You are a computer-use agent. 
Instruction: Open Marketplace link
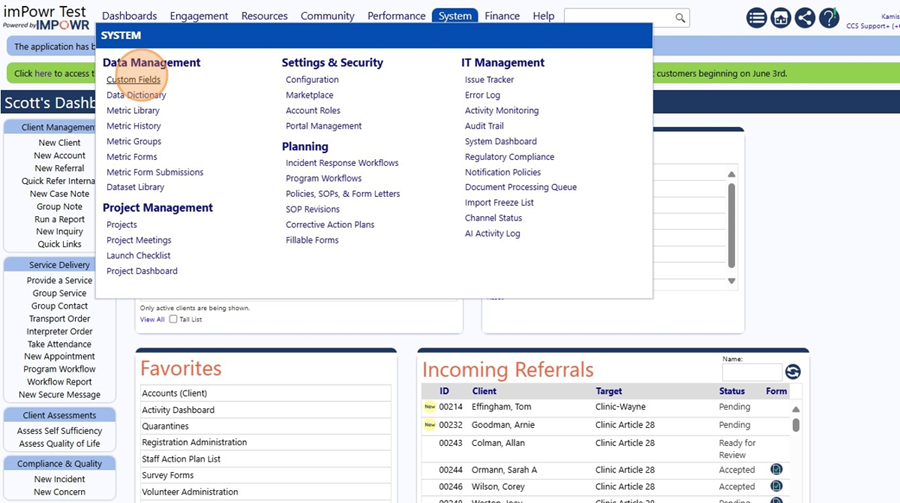pyautogui.click(x=309, y=95)
